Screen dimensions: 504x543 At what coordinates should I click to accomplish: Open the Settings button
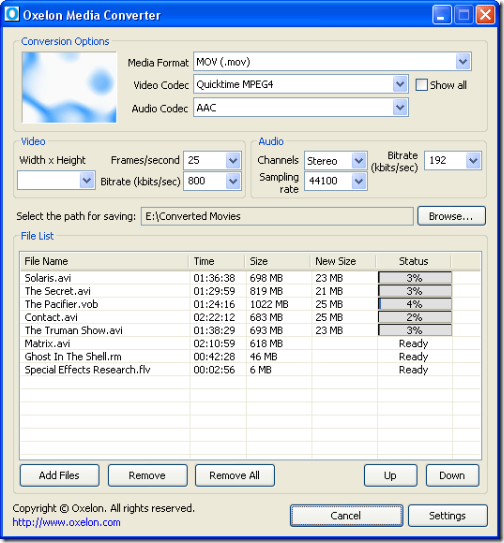point(448,516)
